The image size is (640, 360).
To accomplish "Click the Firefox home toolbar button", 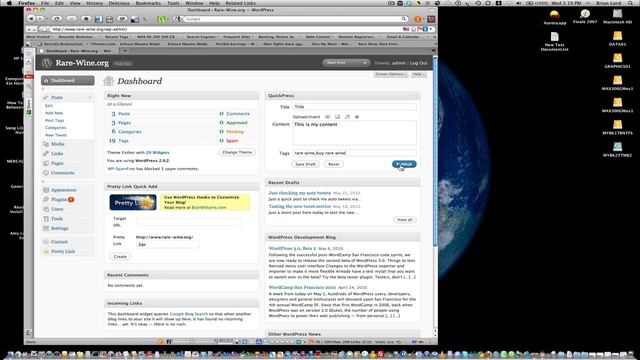I will click(x=86, y=19).
